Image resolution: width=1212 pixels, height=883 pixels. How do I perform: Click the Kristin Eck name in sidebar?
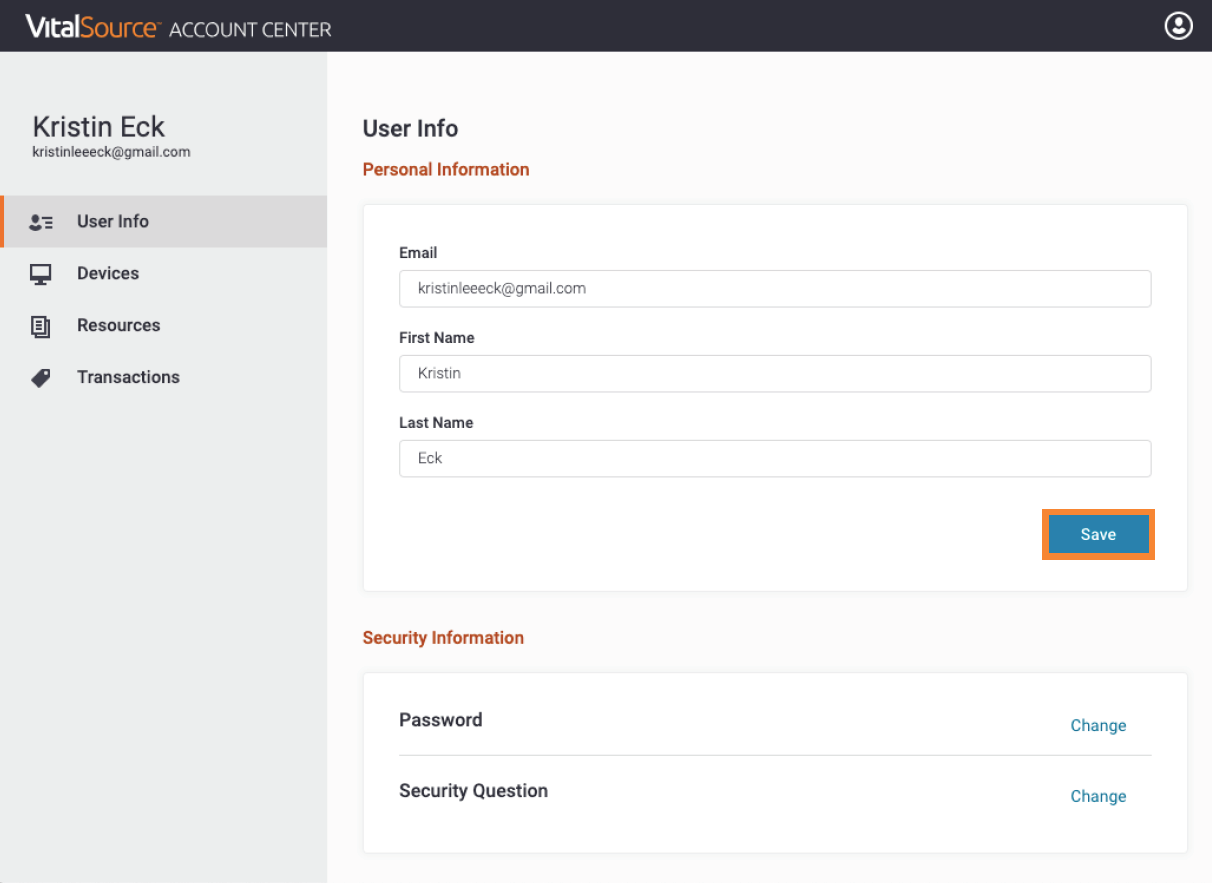99,127
